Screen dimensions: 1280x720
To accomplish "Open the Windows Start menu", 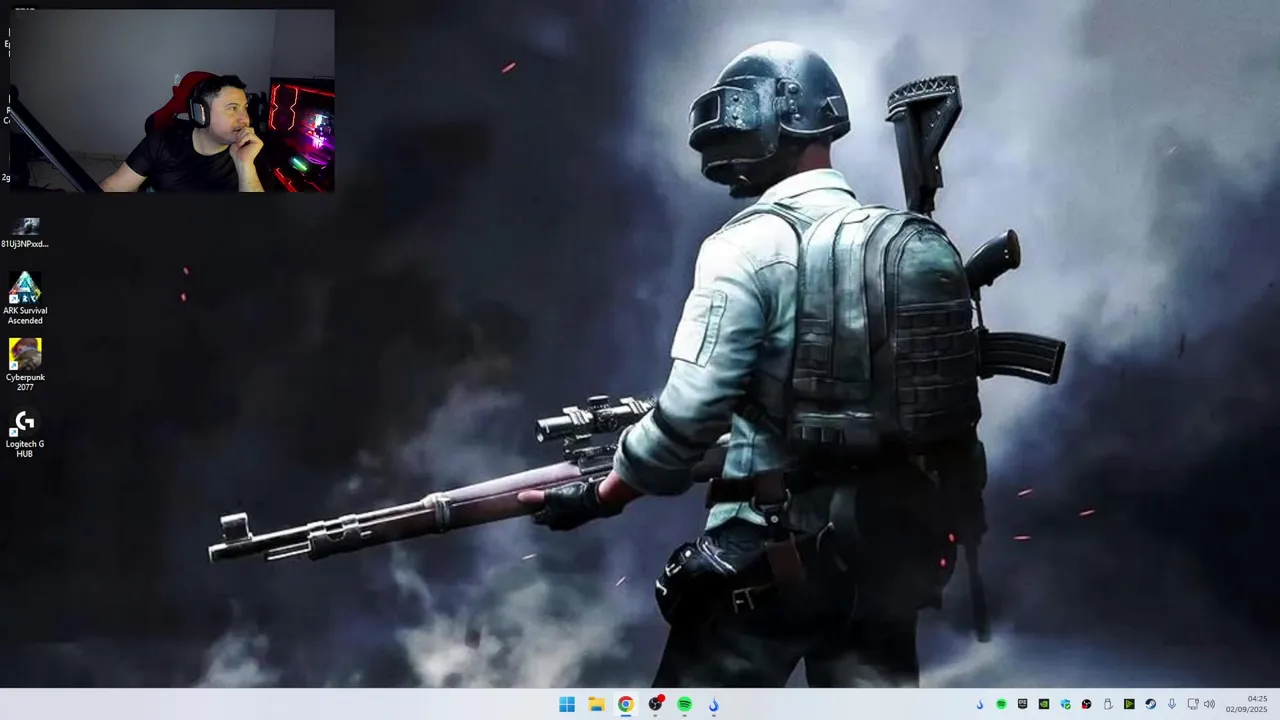I will [x=567, y=704].
